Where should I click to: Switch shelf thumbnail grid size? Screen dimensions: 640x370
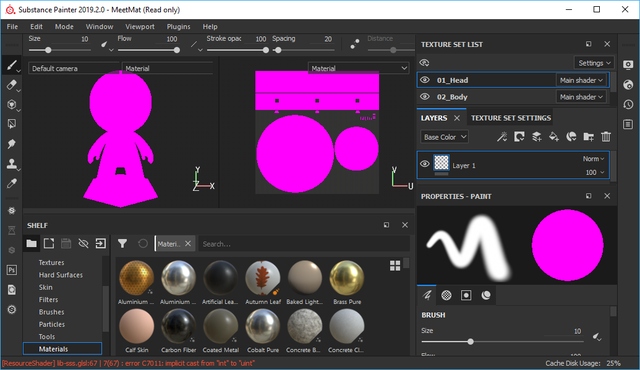tap(395, 266)
